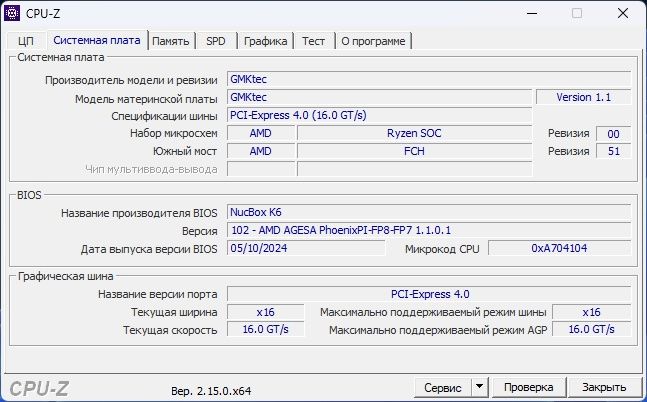Click the CPU-Z app icon in title bar
Image resolution: width=647 pixels, height=402 pixels.
pyautogui.click(x=12, y=13)
